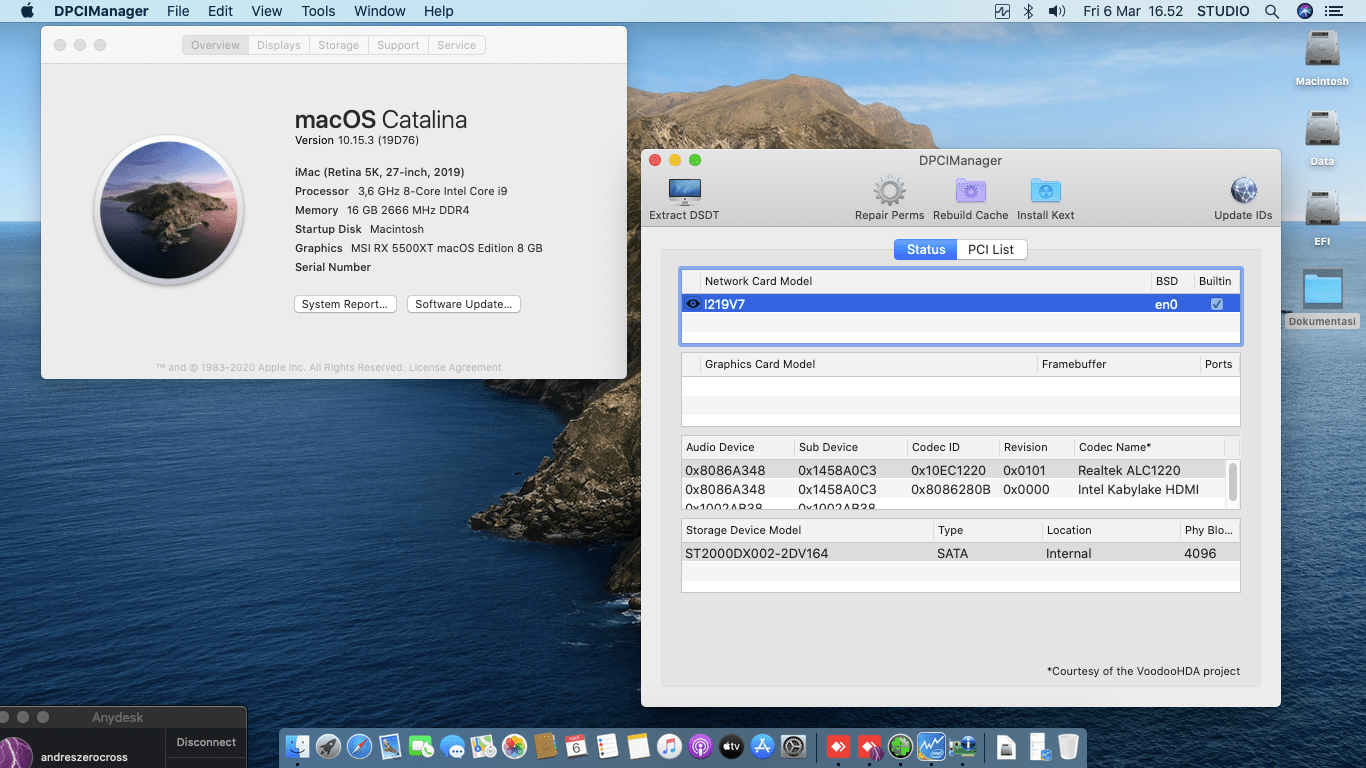This screenshot has width=1366, height=768.
Task: Open Apple TV app in dock
Action: click(x=731, y=746)
